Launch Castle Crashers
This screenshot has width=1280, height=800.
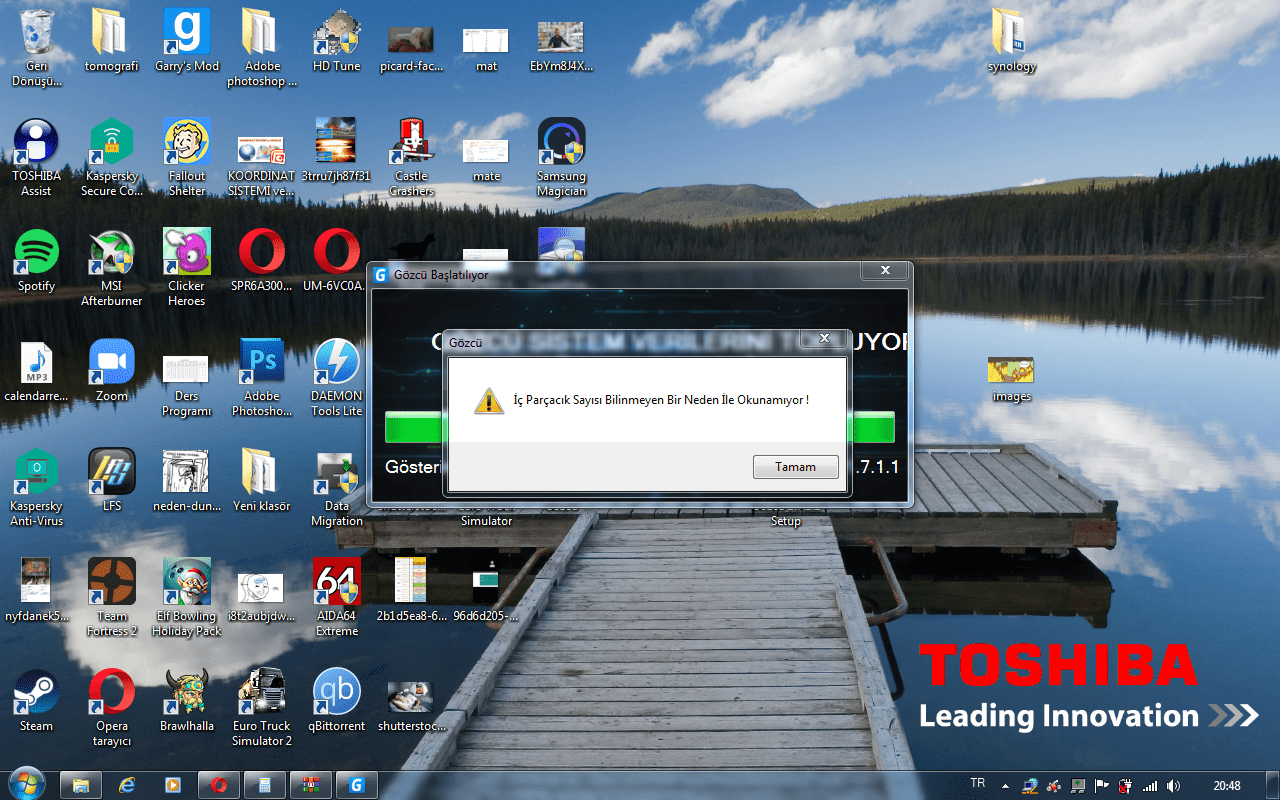click(411, 157)
